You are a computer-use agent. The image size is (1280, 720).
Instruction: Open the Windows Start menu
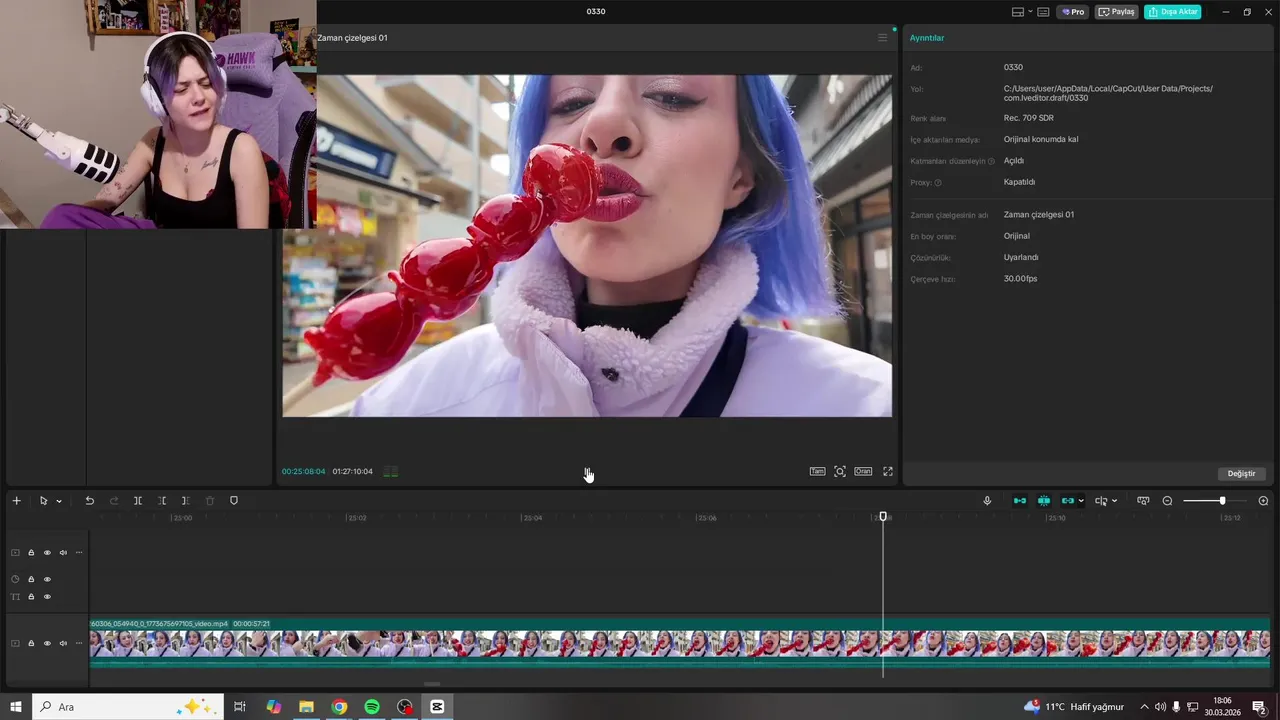[x=16, y=707]
